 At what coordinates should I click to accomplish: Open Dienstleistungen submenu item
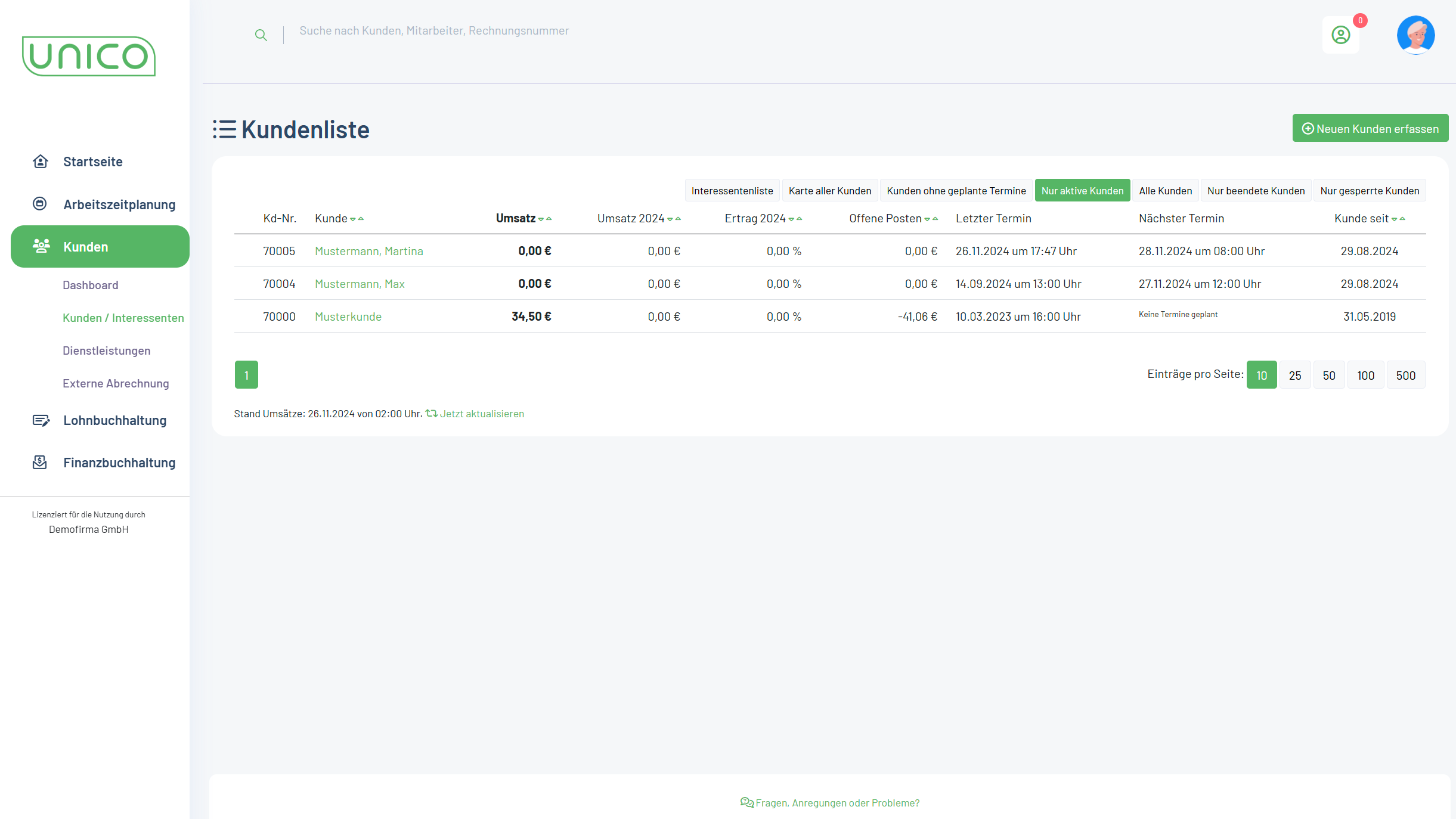106,350
